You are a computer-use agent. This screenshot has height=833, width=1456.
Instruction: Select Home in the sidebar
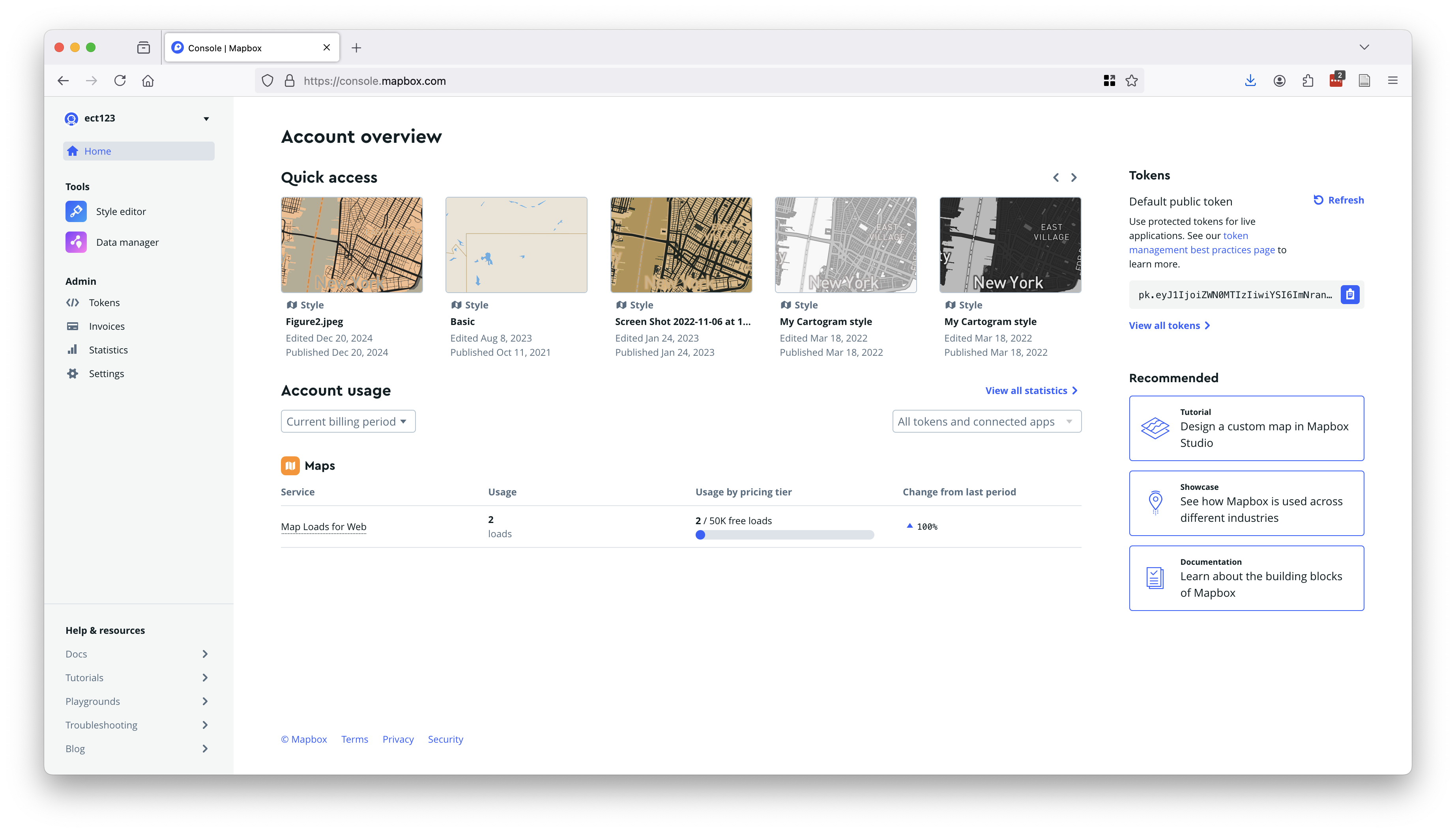coord(98,151)
